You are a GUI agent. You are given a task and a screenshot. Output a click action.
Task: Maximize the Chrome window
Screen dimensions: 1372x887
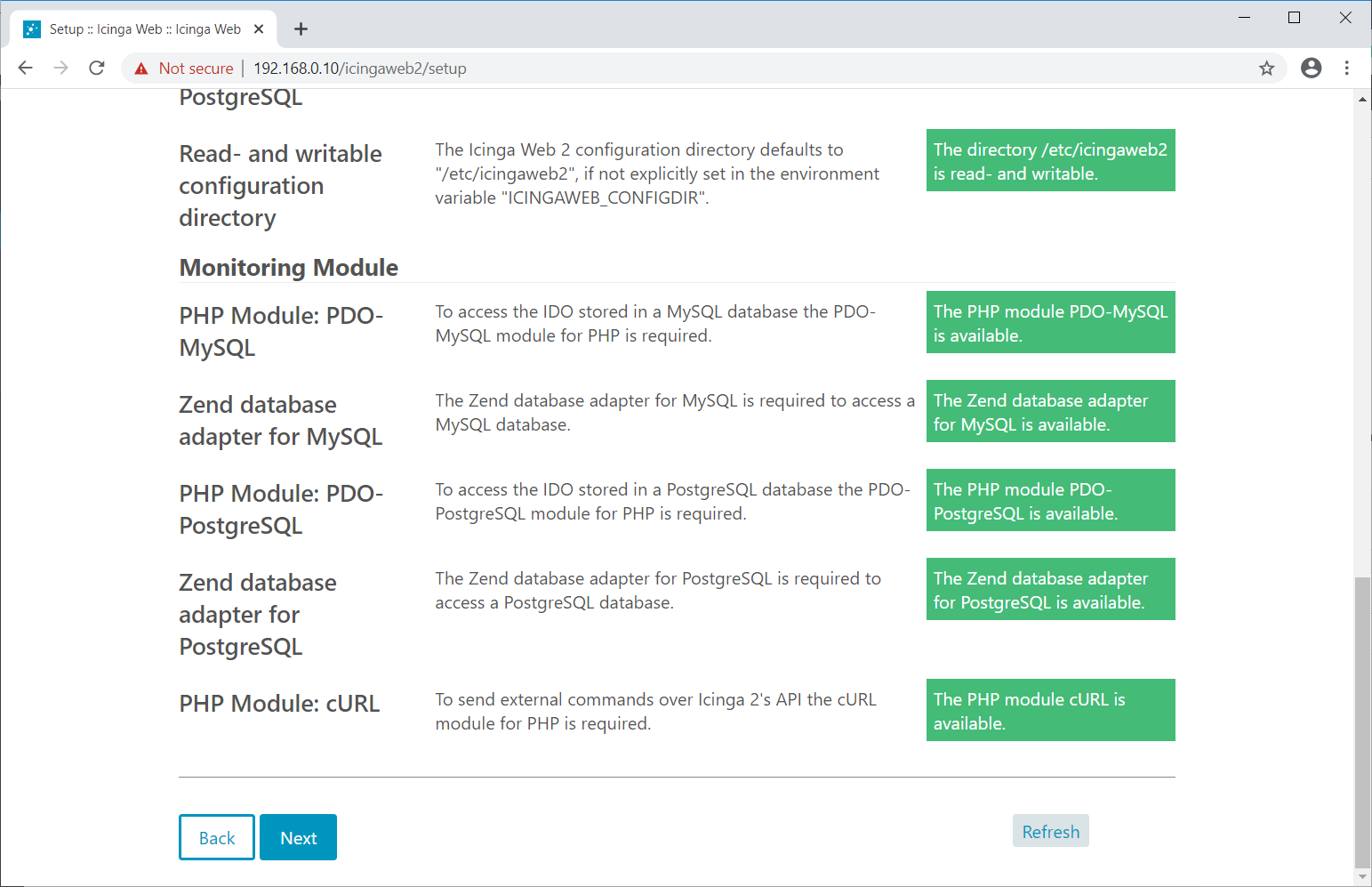pos(1295,18)
